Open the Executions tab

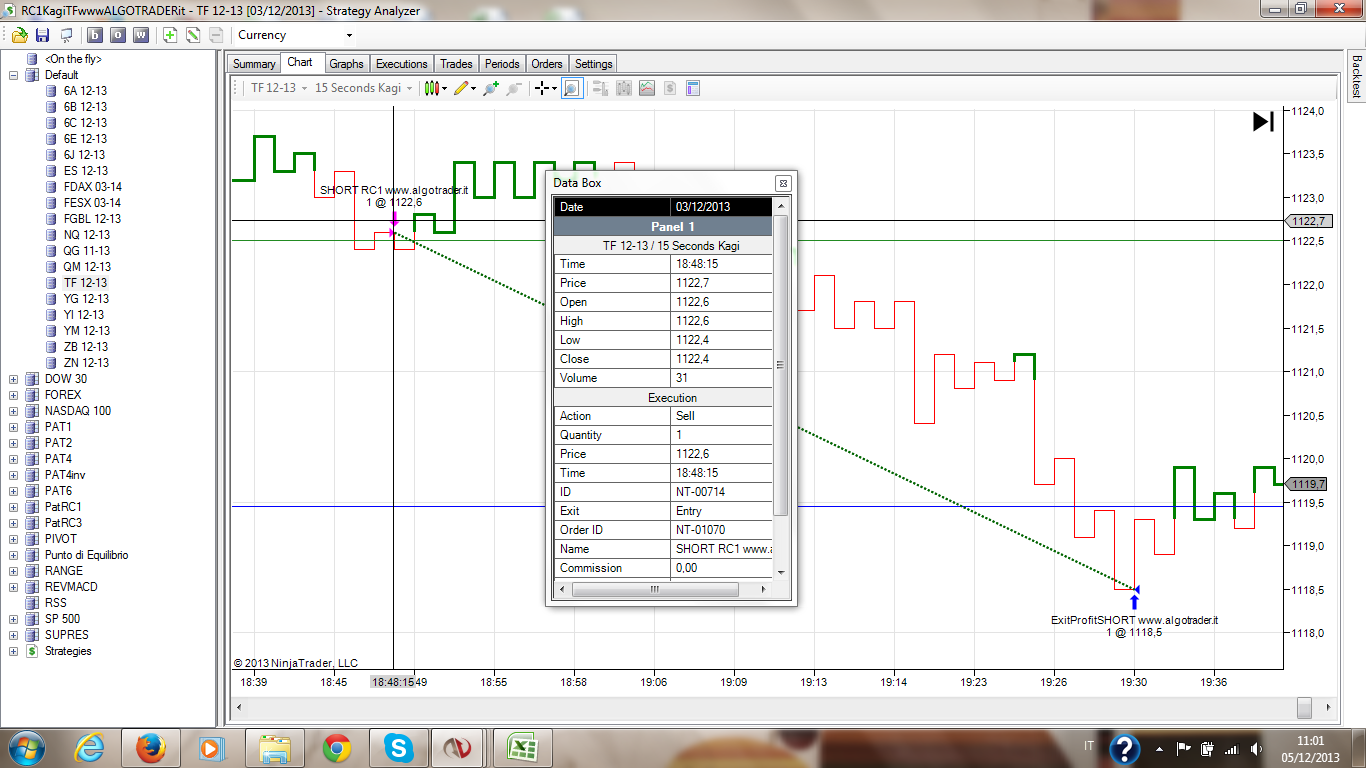[402, 64]
